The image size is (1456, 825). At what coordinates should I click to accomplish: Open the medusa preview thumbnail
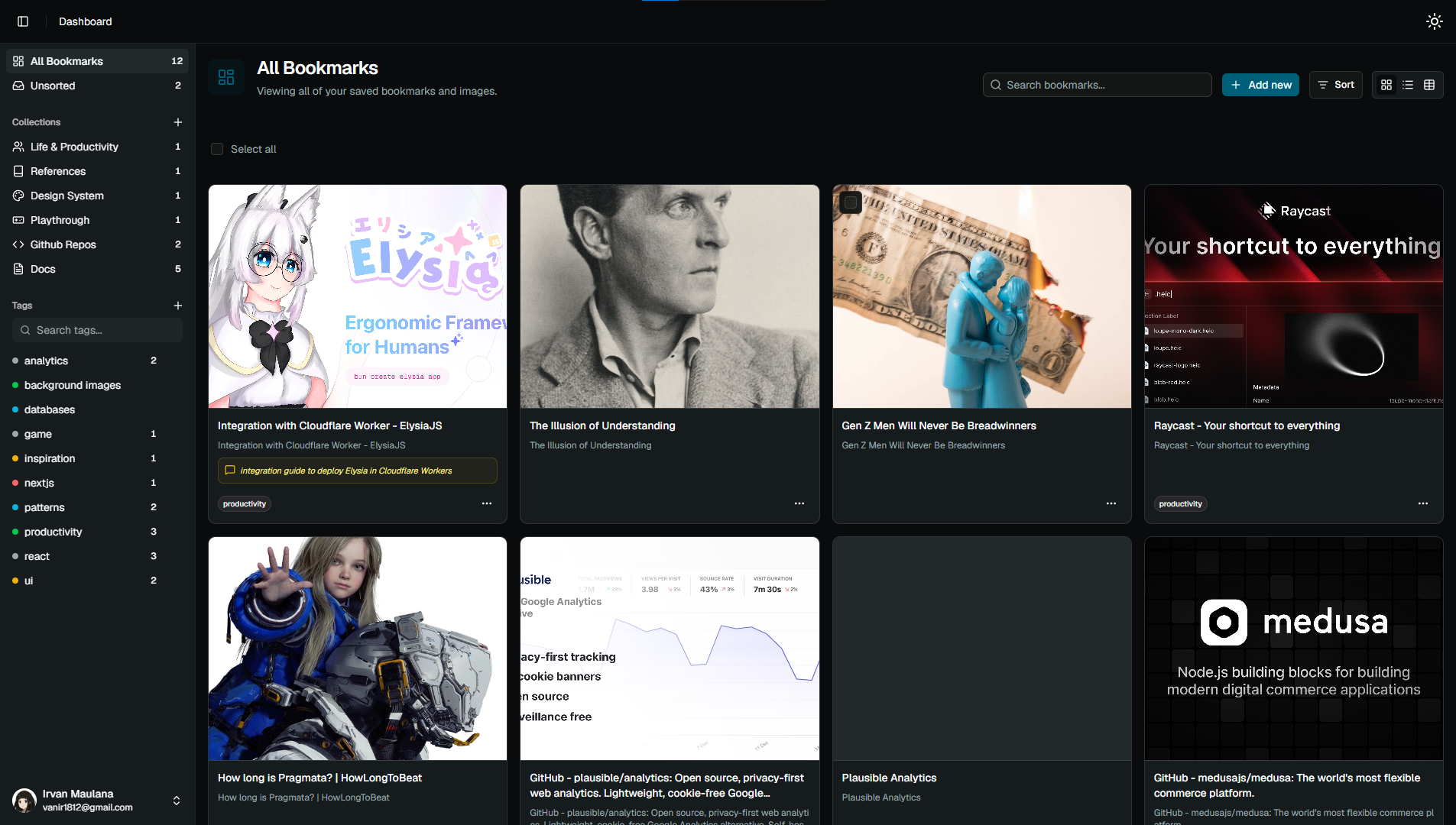pyautogui.click(x=1293, y=649)
